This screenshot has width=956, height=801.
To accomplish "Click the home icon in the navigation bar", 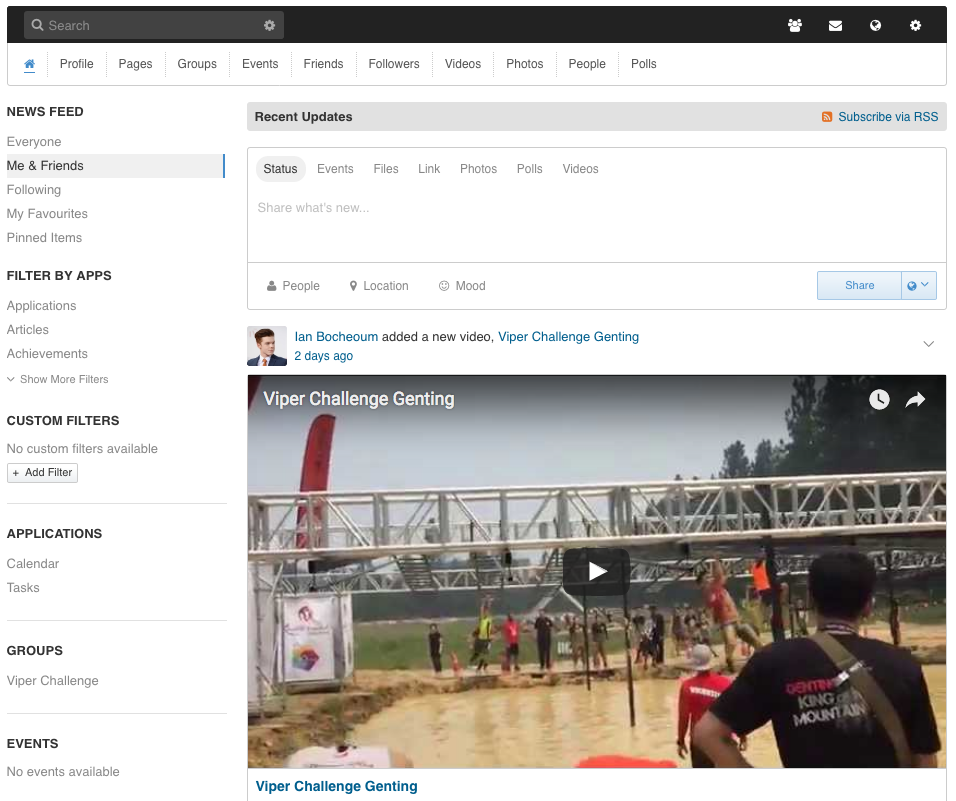I will (29, 63).
